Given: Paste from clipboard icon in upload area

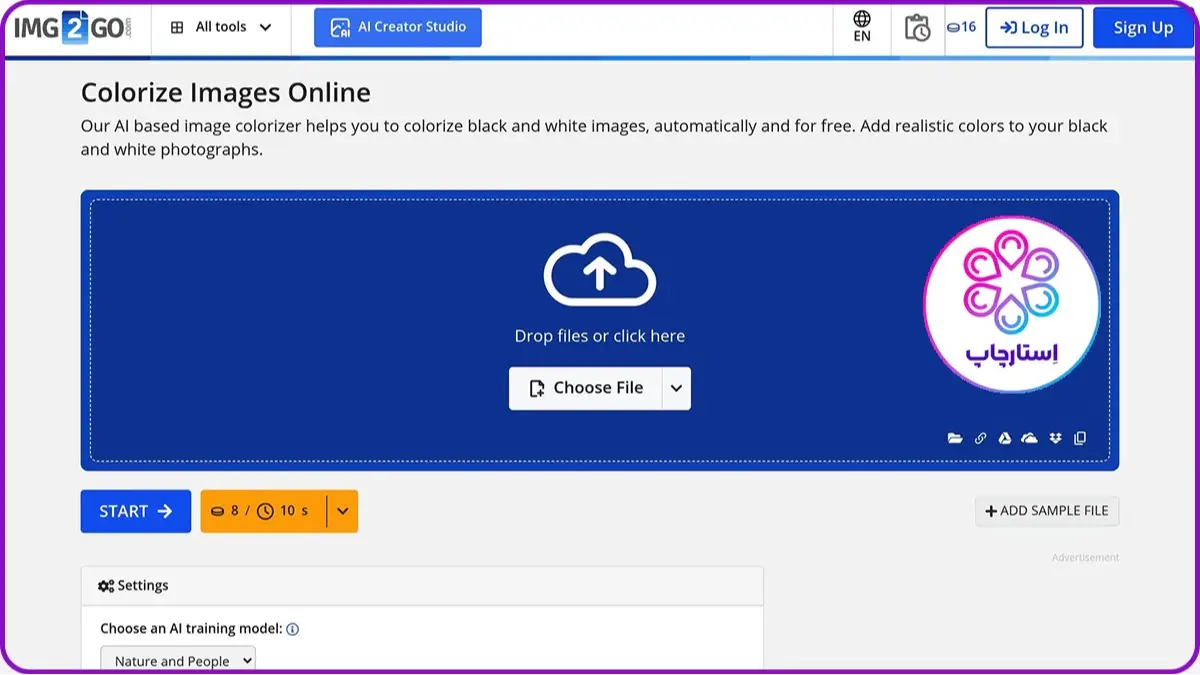Looking at the screenshot, I should point(1080,438).
